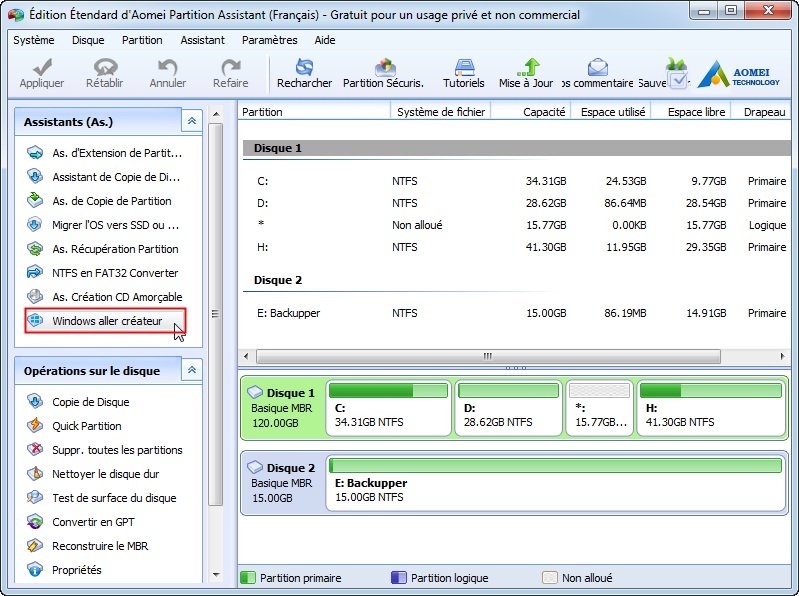This screenshot has width=799, height=596.
Task: Click partition list scroll left arrow
Action: (247, 356)
